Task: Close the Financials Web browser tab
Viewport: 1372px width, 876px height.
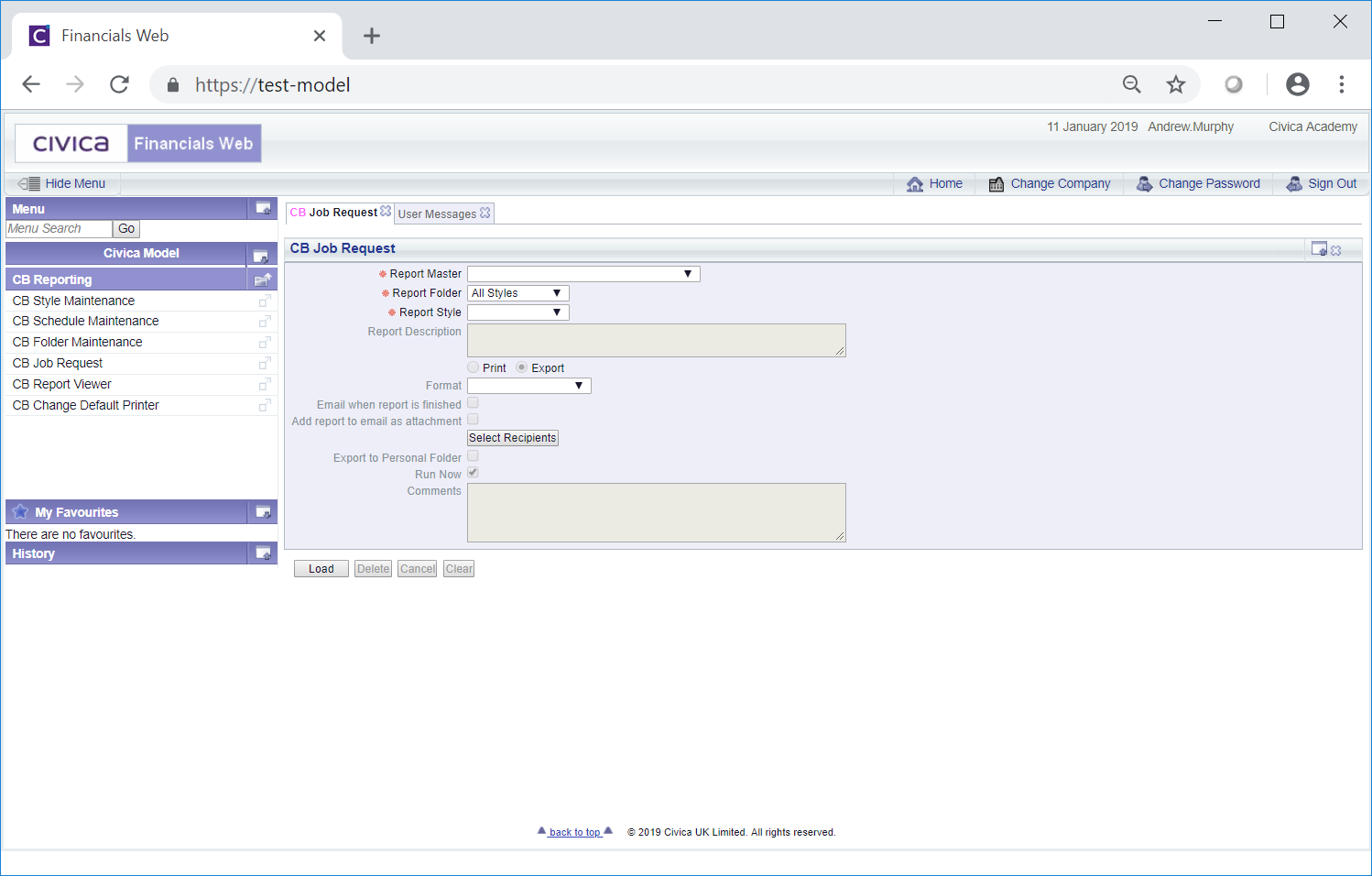Action: [320, 36]
